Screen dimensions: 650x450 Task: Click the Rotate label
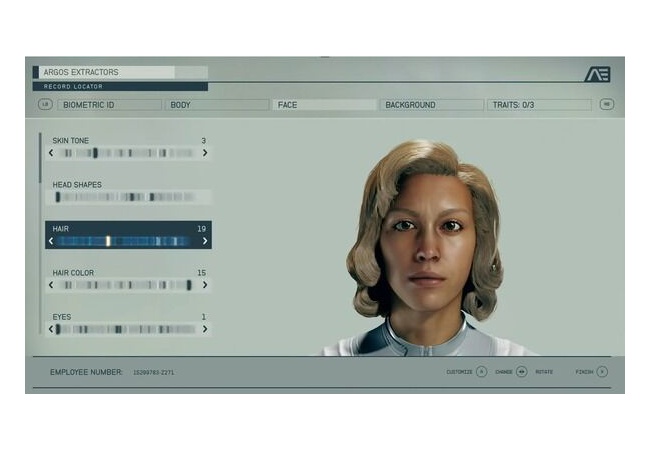544,372
